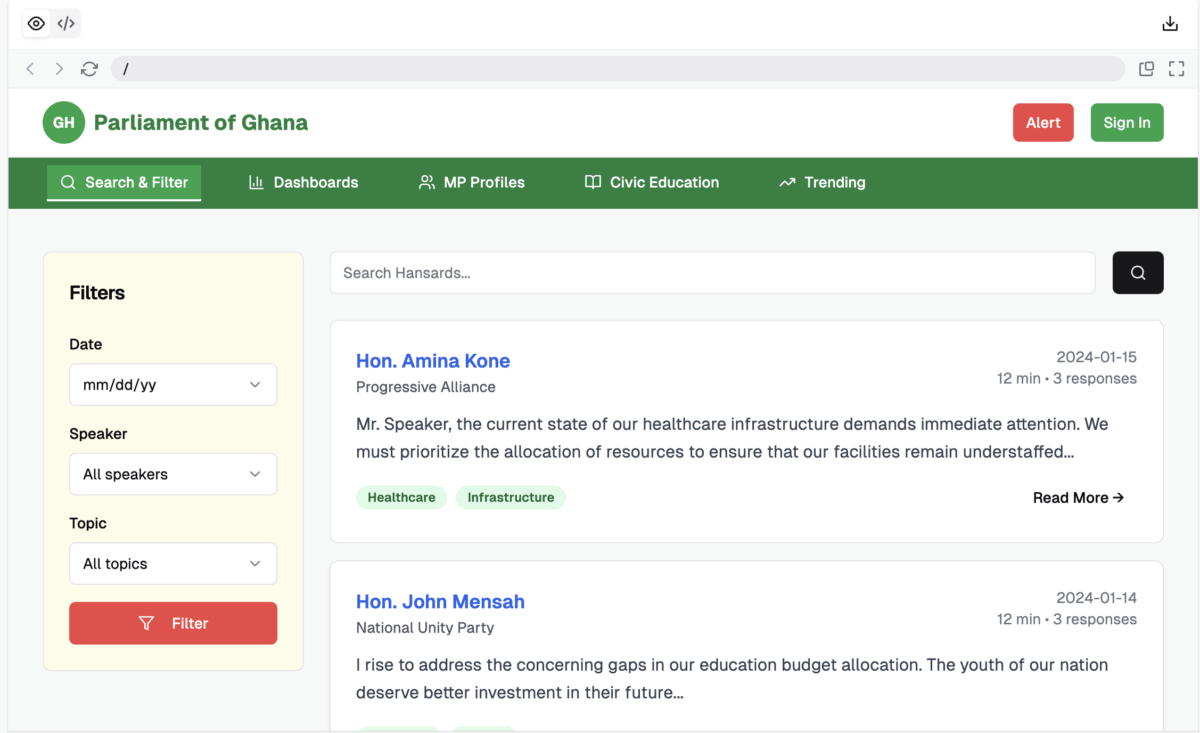Click the Speaker label in Filters
The height and width of the screenshot is (733, 1200).
(98, 434)
